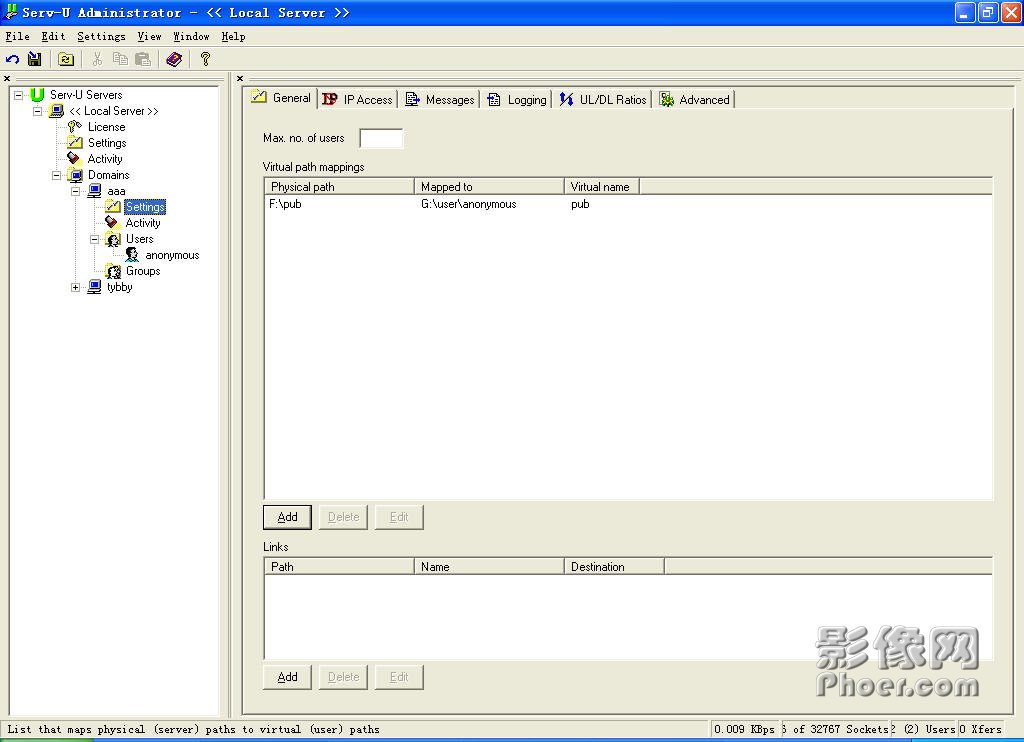Switch to the Logging tab
Viewport: 1024px width, 742px height.
pyautogui.click(x=517, y=99)
